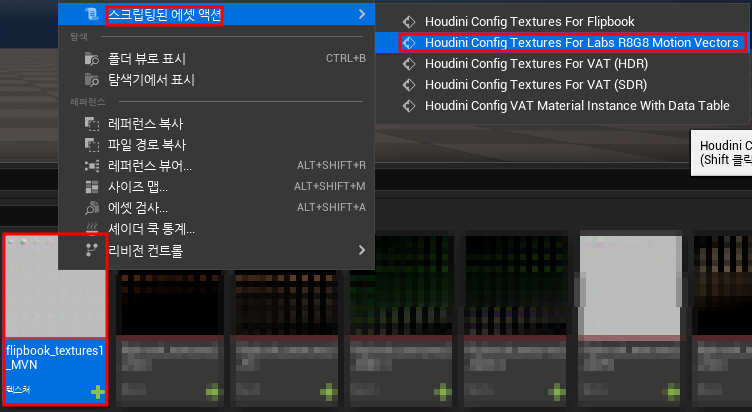Choose Houdini Config Textures For VAT (HDR)
752x412 pixels.
click(x=536, y=64)
